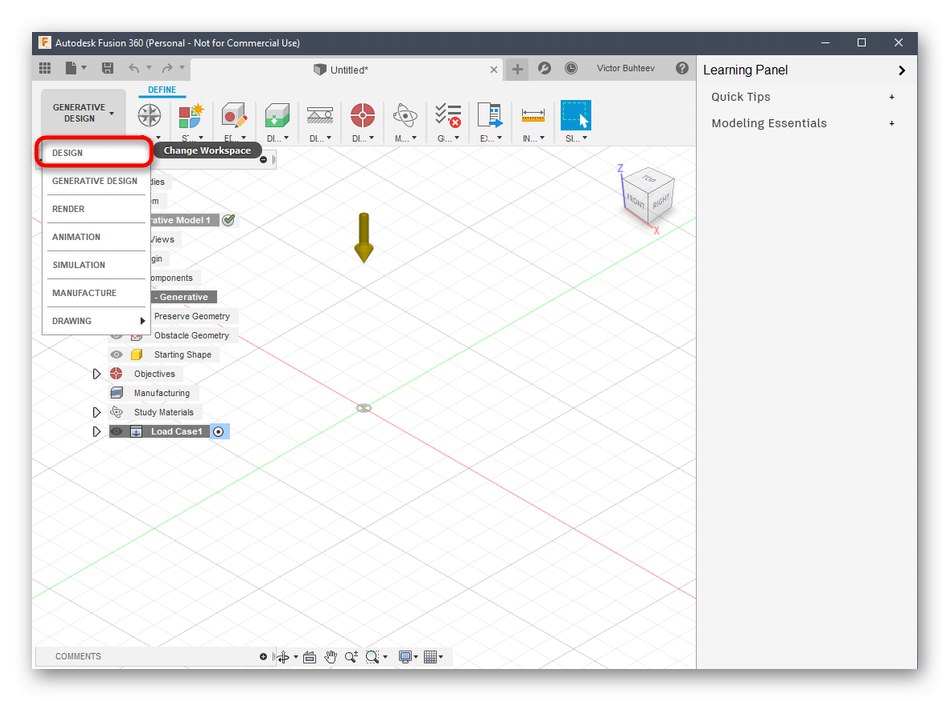950x701 pixels.
Task: Select the Guide compass tool icon
Action: [149, 115]
